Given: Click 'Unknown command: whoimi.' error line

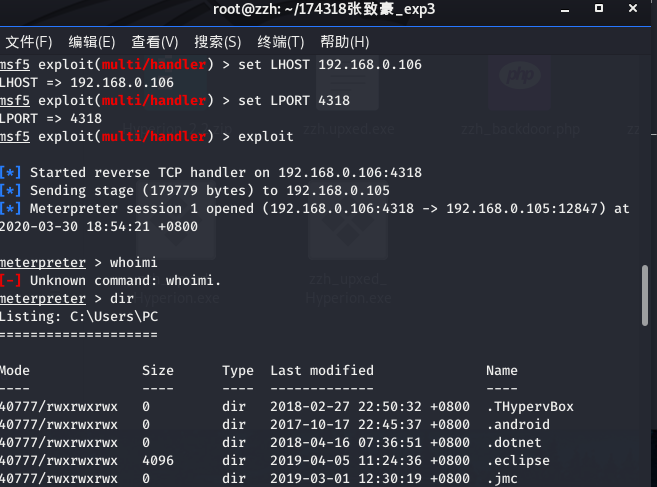Looking at the screenshot, I should pos(110,281).
